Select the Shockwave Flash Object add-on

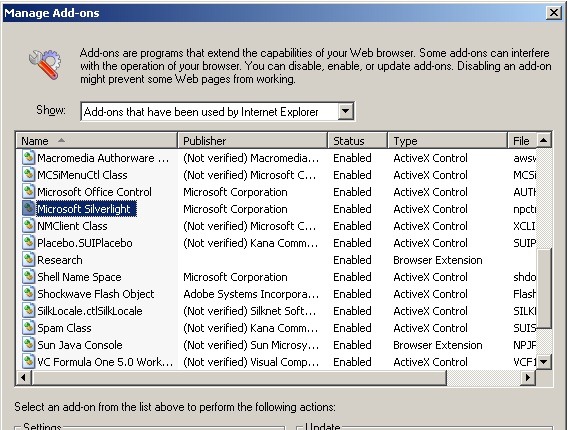(x=96, y=294)
